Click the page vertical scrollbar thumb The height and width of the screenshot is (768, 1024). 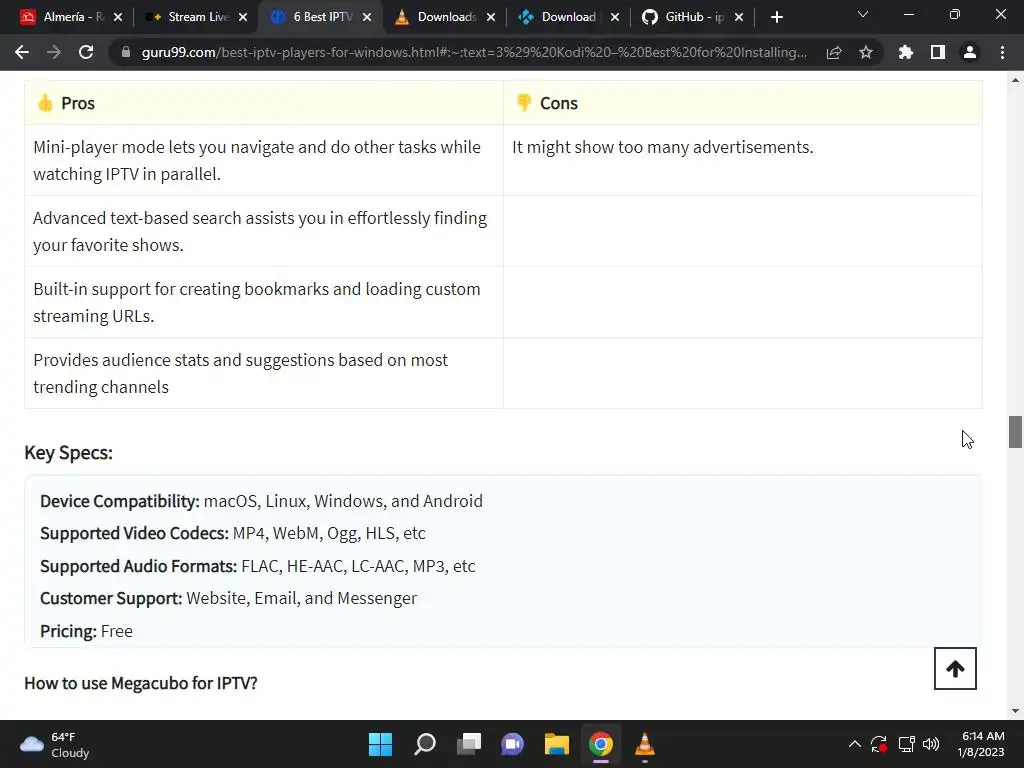point(1015,432)
